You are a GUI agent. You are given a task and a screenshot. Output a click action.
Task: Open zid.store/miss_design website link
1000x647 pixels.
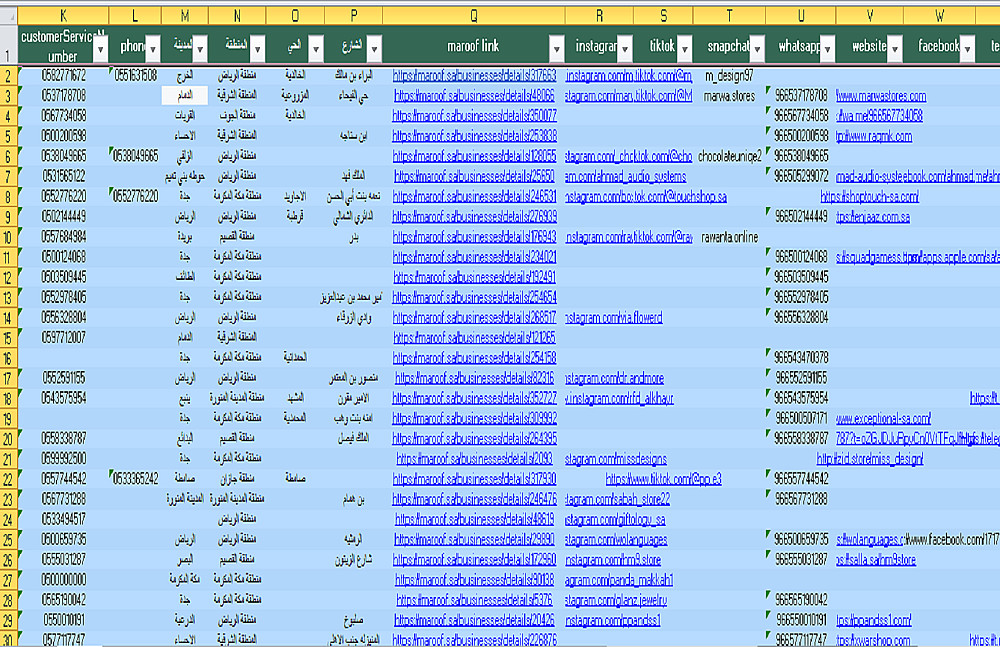[870, 459]
